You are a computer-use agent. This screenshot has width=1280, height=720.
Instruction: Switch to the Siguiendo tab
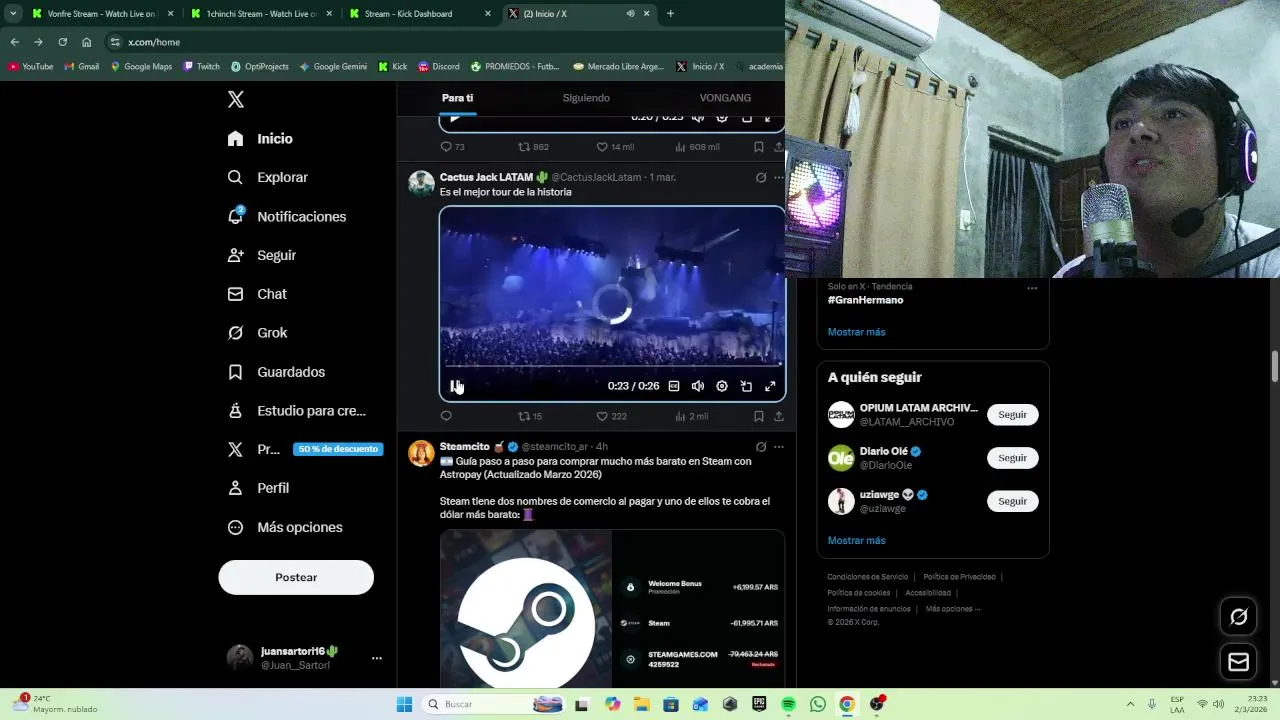586,98
